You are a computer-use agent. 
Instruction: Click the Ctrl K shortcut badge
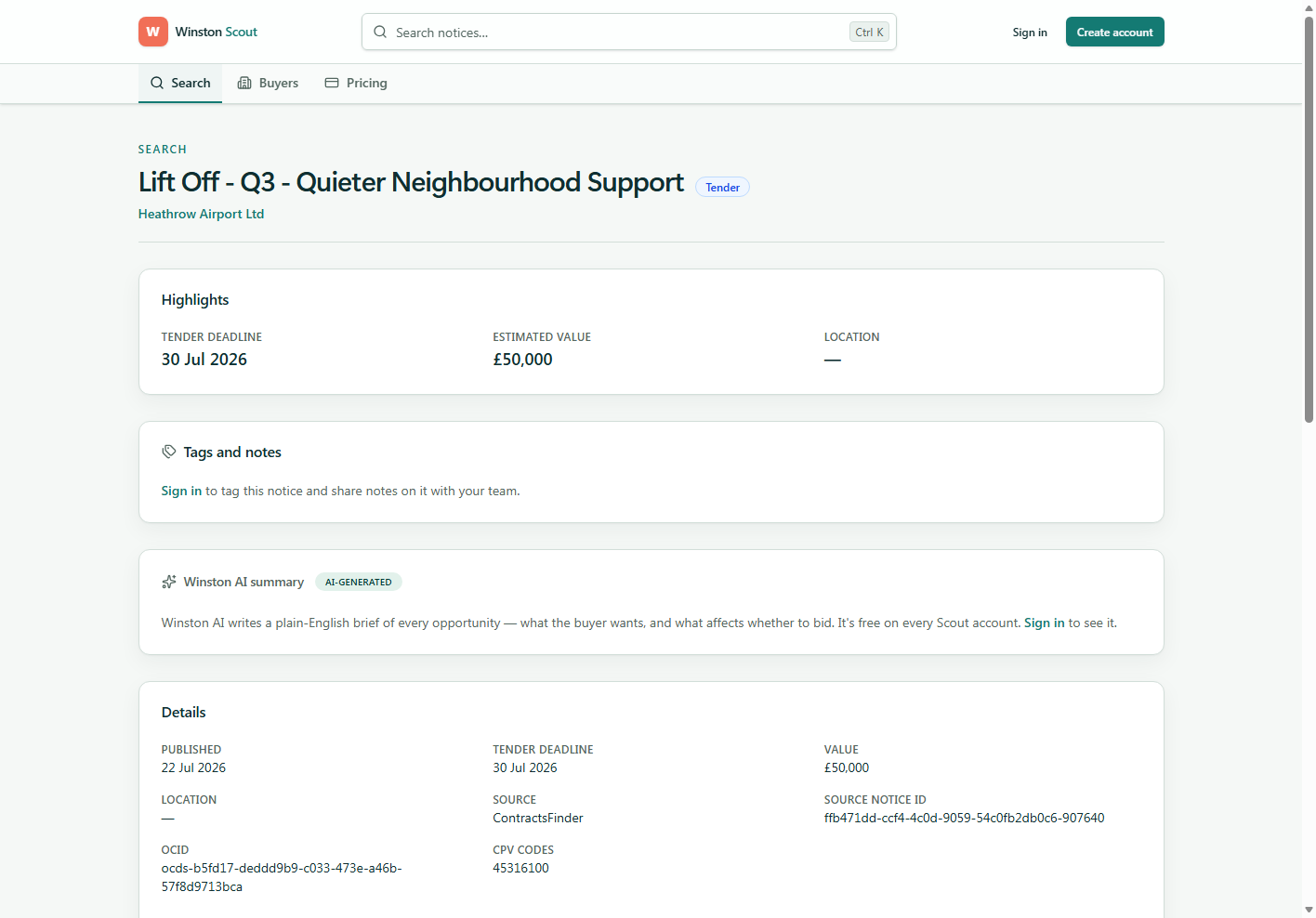[x=869, y=32]
